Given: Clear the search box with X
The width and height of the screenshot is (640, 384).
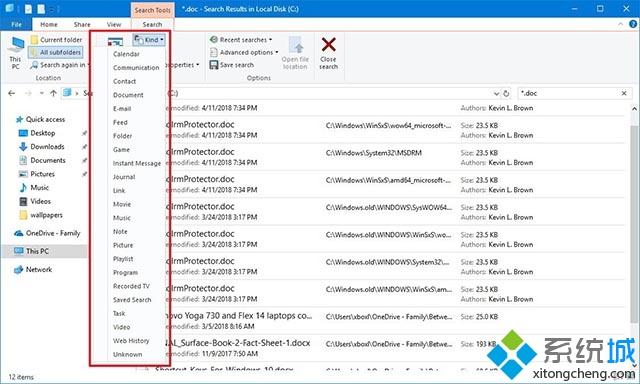Looking at the screenshot, I should [x=624, y=93].
